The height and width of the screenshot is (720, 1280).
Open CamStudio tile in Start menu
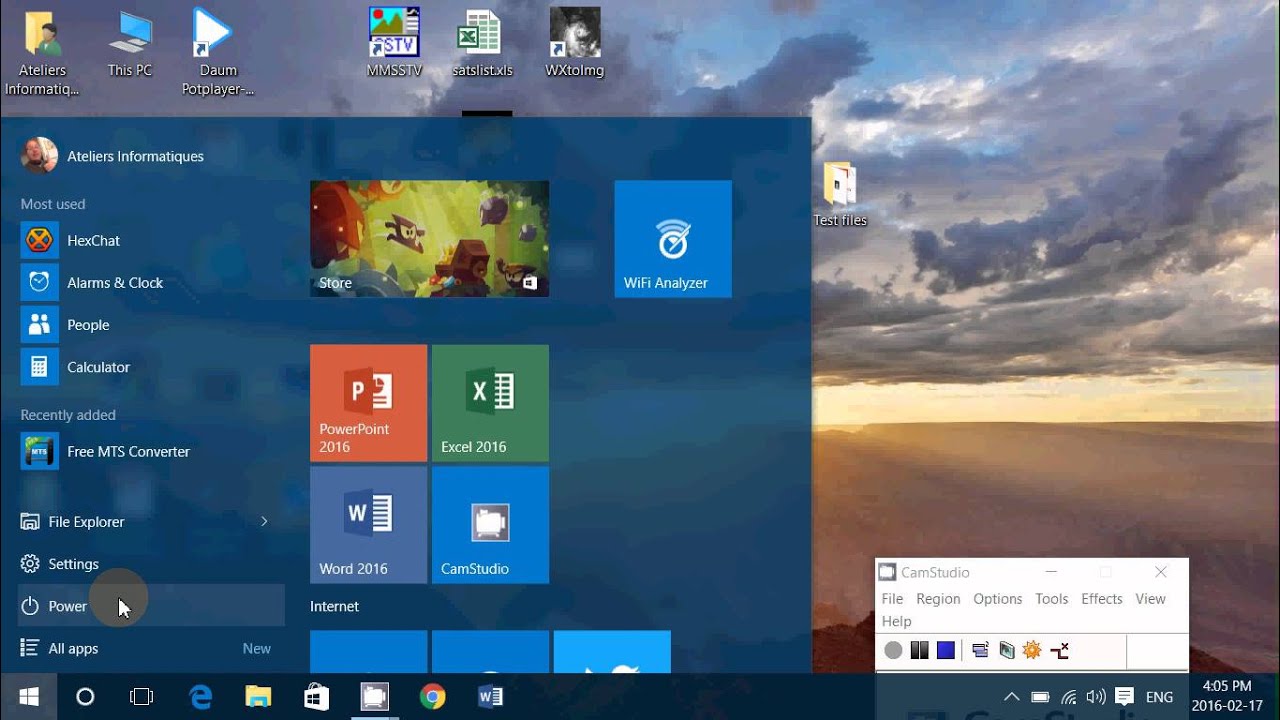tap(490, 525)
